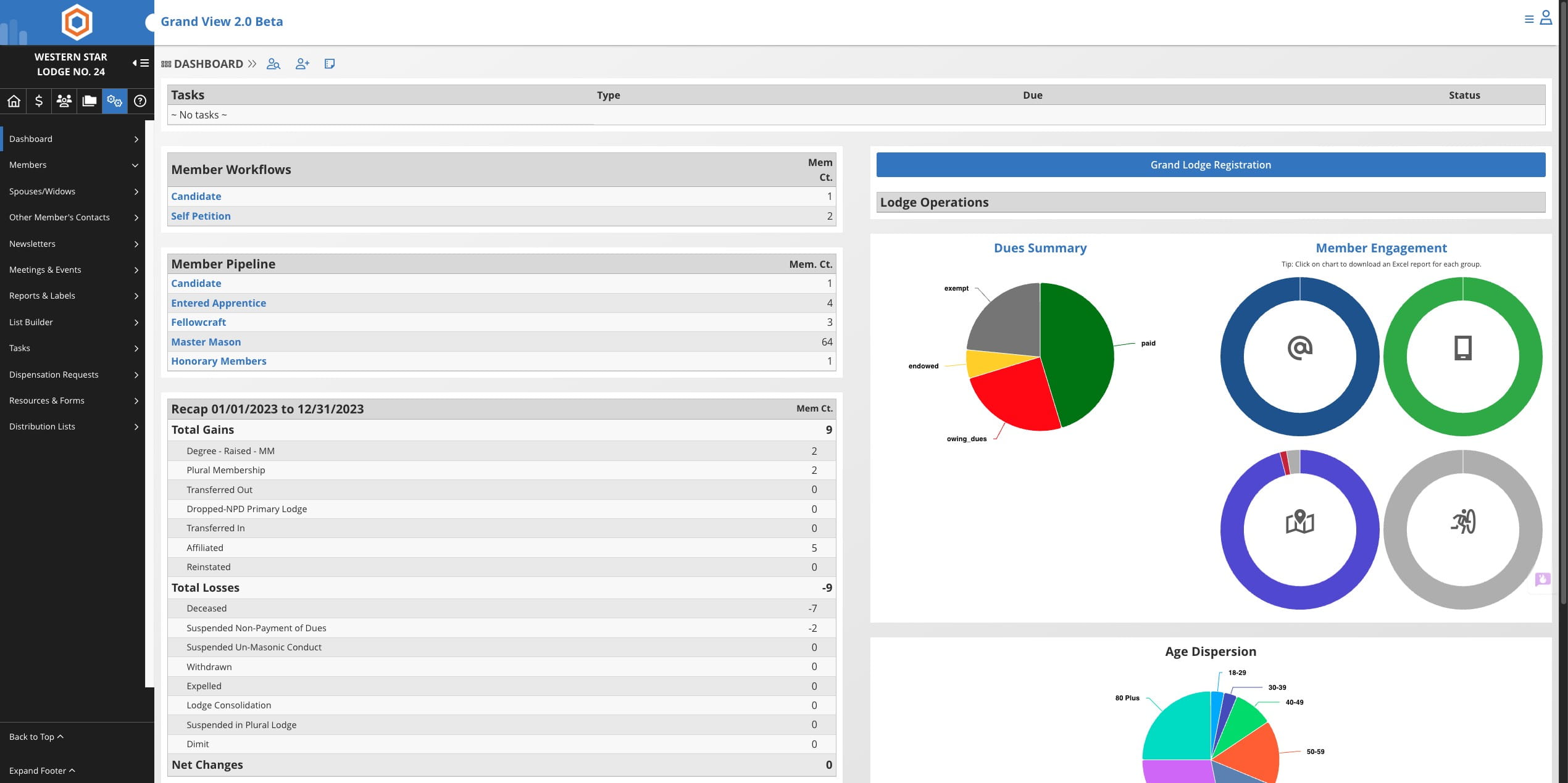
Task: Open the Distribution Lists menu item
Action: coord(73,426)
